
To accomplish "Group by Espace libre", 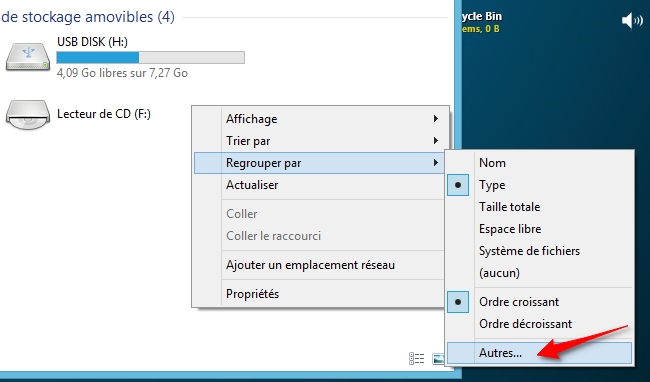I will pos(539,229).
